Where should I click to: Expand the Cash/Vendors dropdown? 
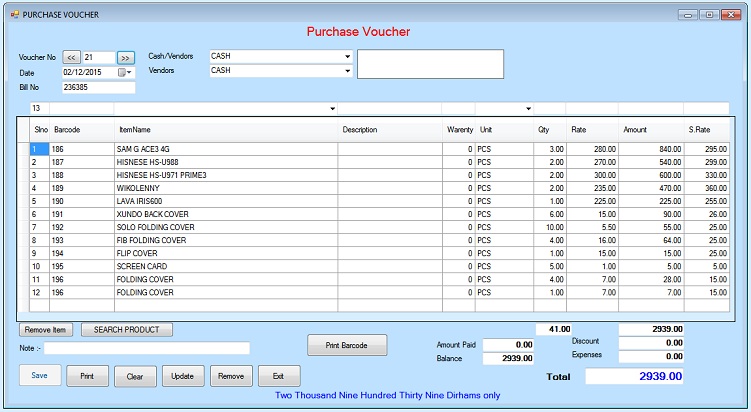(x=347, y=56)
